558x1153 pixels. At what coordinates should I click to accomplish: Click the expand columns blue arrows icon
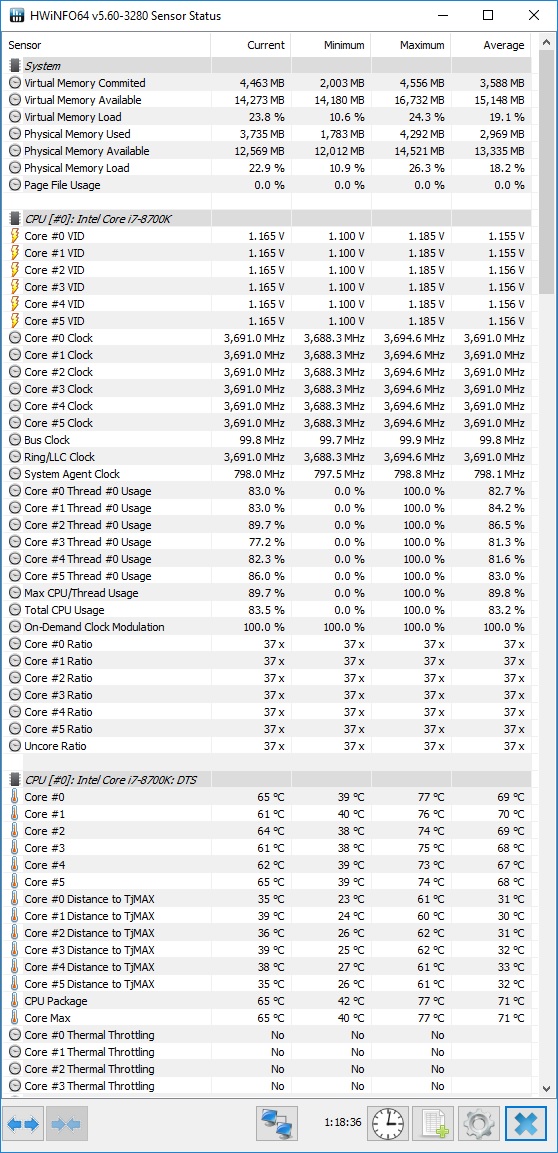[24, 1124]
